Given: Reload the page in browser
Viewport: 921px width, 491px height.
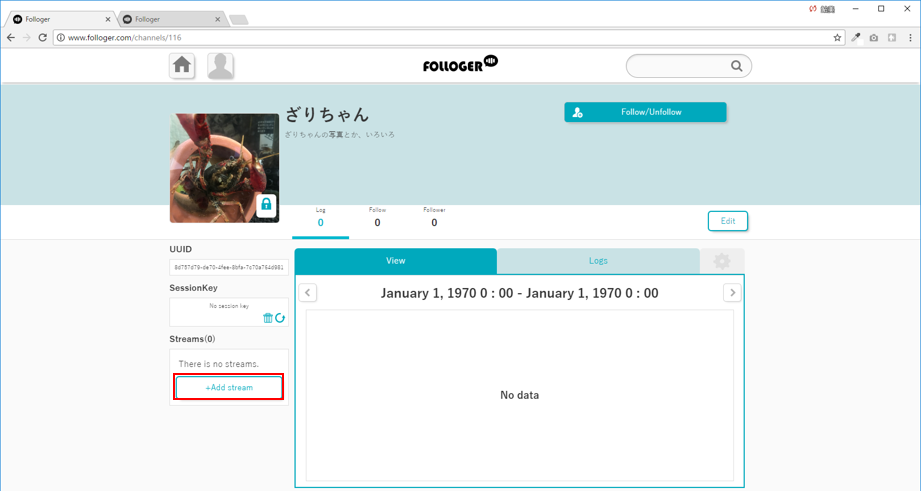Looking at the screenshot, I should [x=42, y=38].
